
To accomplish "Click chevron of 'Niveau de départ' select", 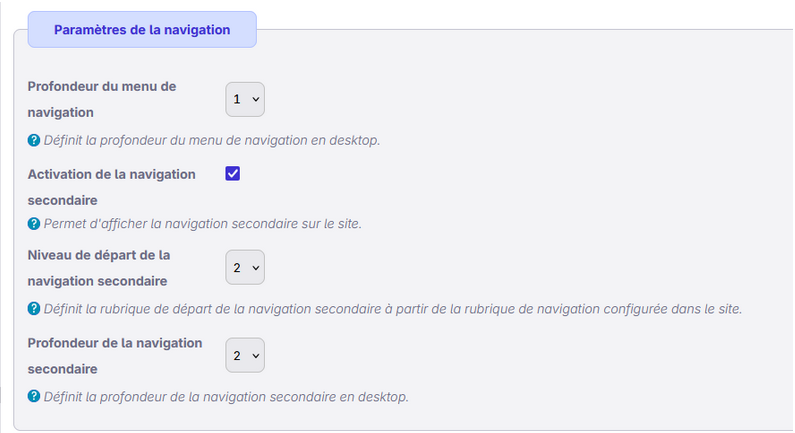I will (x=255, y=268).
